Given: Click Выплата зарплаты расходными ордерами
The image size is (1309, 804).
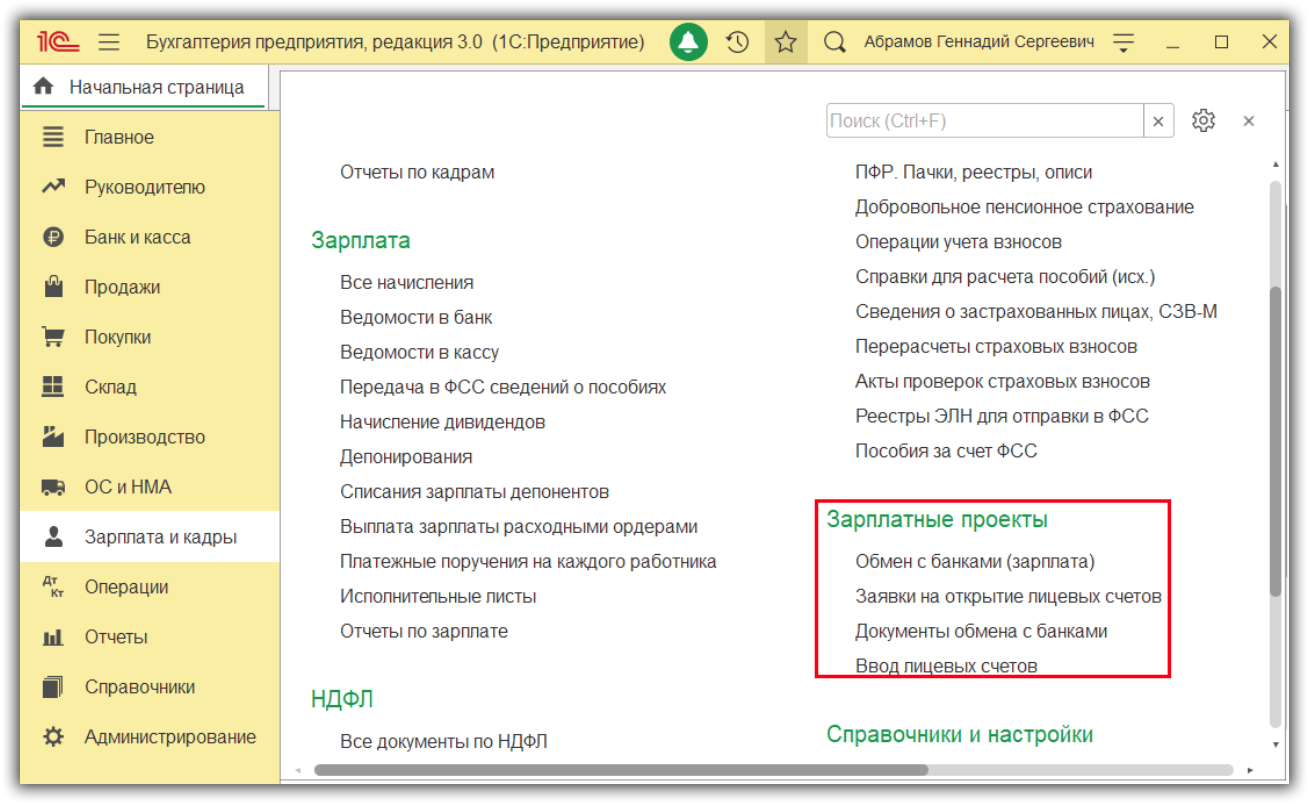Looking at the screenshot, I should coord(519,527).
